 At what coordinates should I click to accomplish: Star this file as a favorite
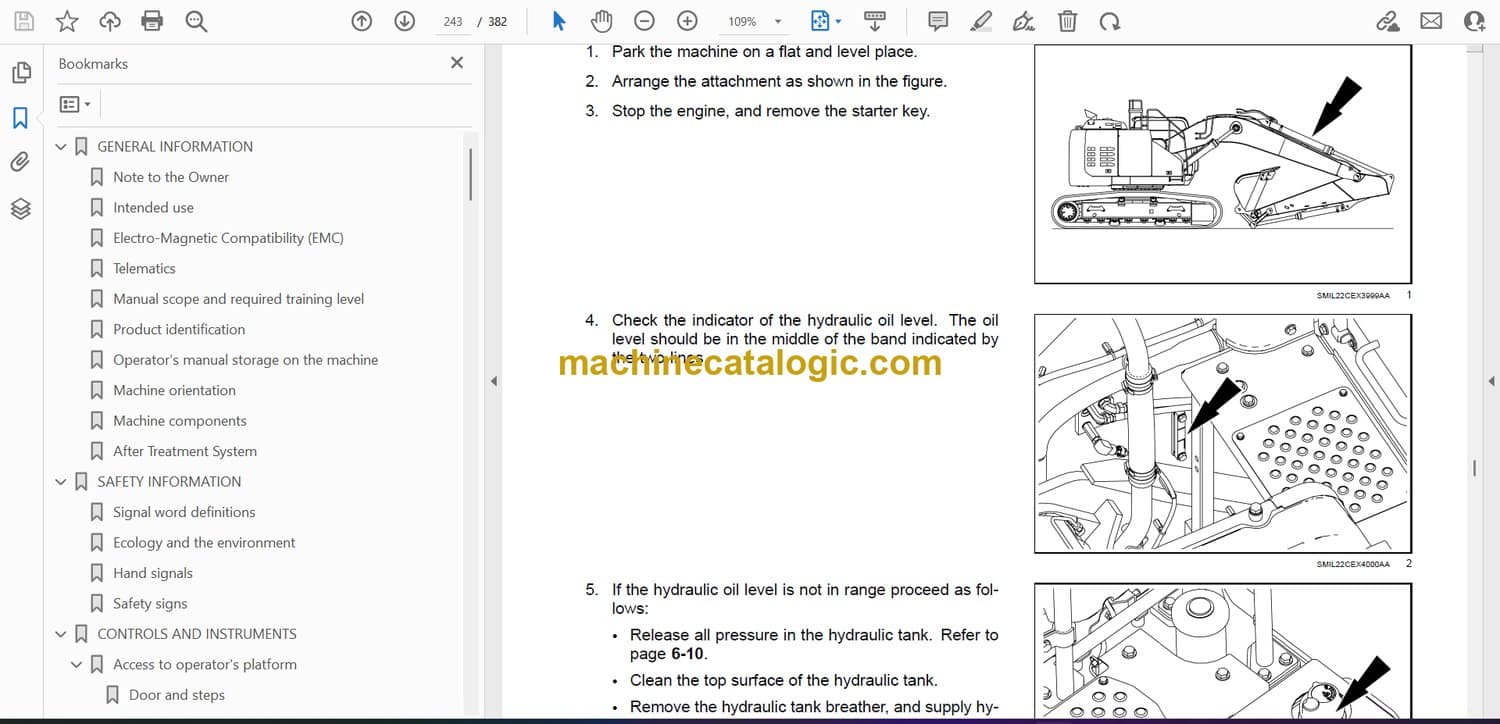tap(67, 21)
